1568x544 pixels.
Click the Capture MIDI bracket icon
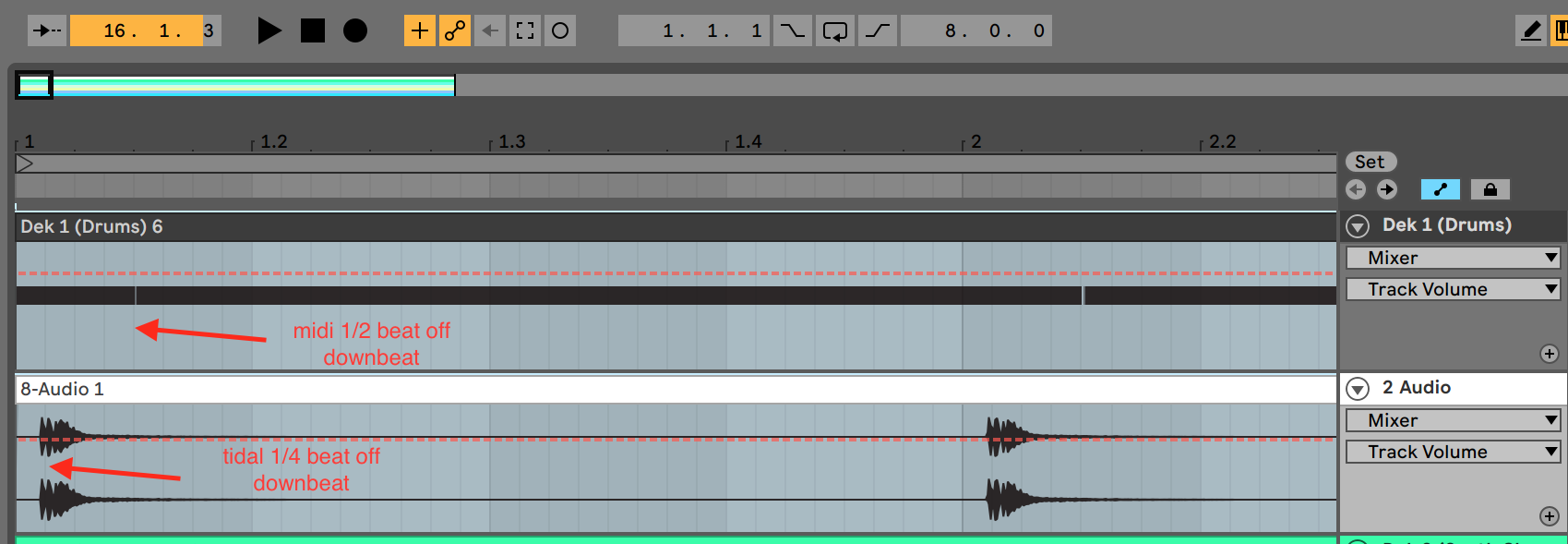(525, 30)
